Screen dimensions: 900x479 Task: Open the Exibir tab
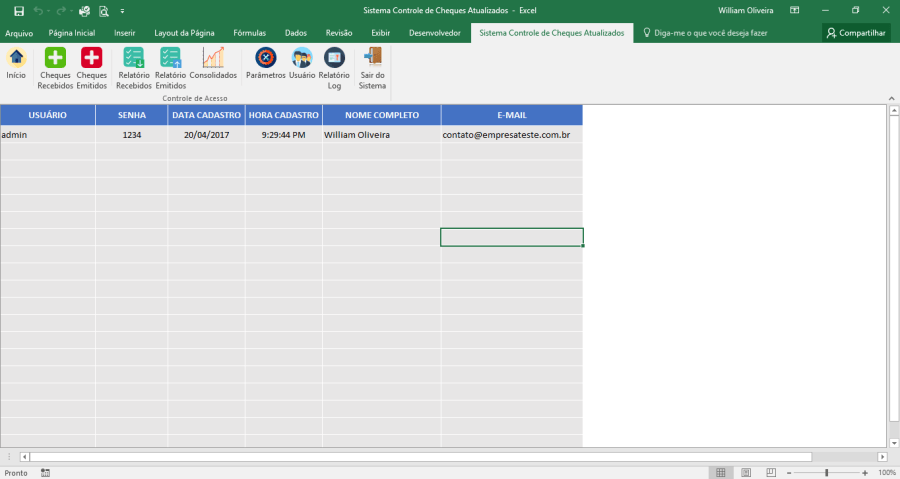pos(381,33)
